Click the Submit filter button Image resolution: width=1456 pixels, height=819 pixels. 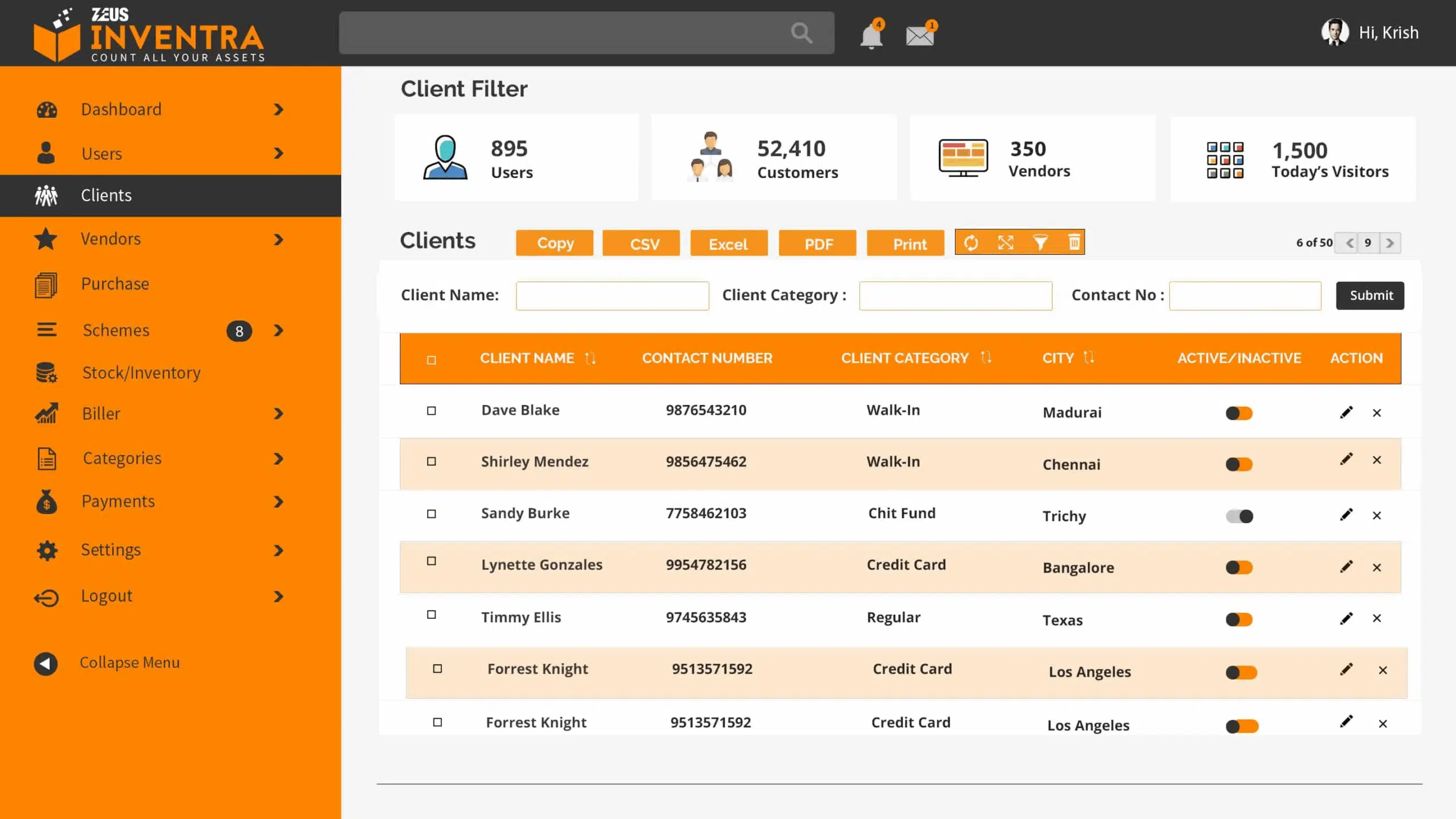coord(1370,296)
